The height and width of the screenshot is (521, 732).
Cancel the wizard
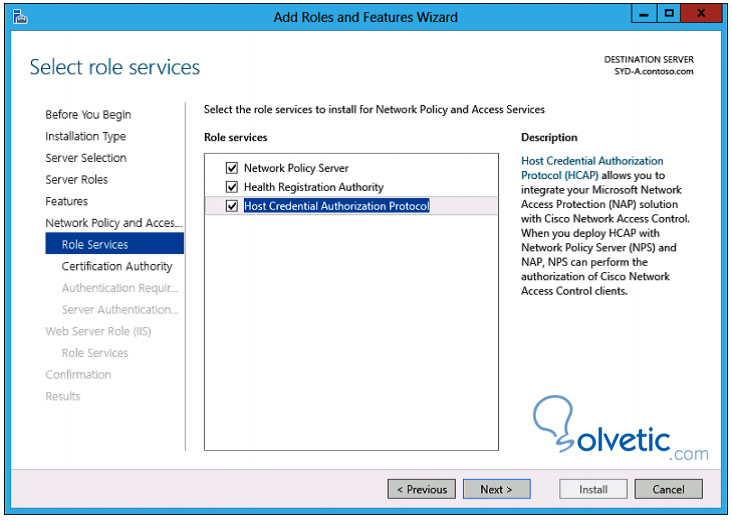[x=669, y=489]
